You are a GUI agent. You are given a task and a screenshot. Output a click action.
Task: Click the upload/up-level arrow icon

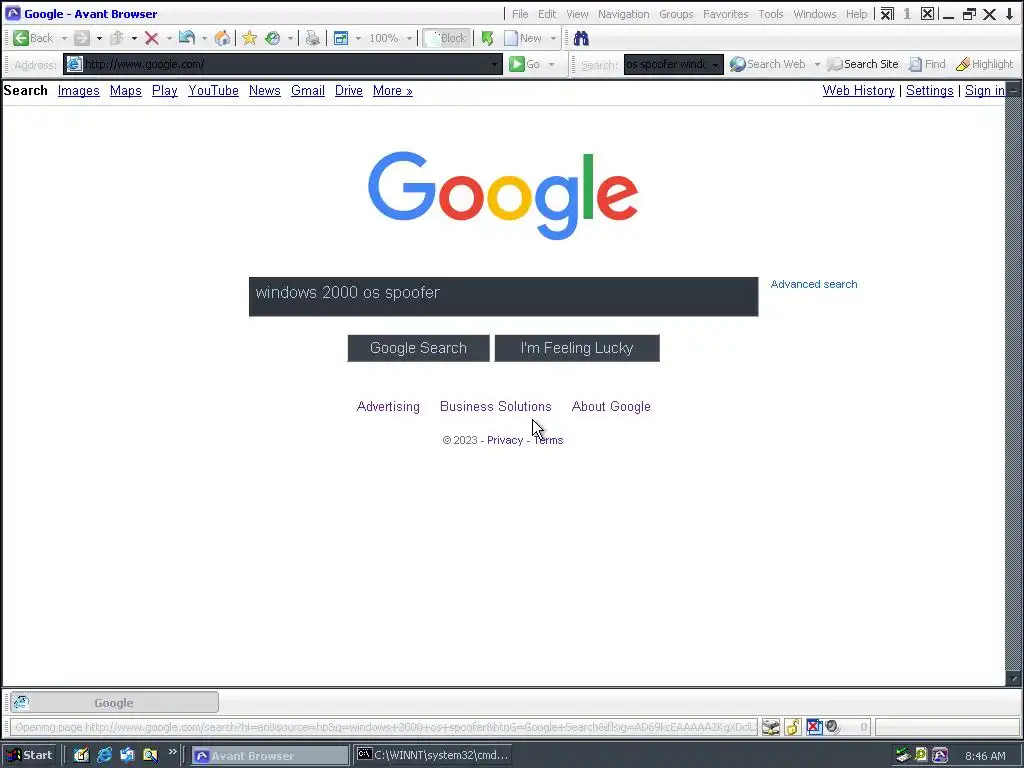pyautogui.click(x=117, y=39)
